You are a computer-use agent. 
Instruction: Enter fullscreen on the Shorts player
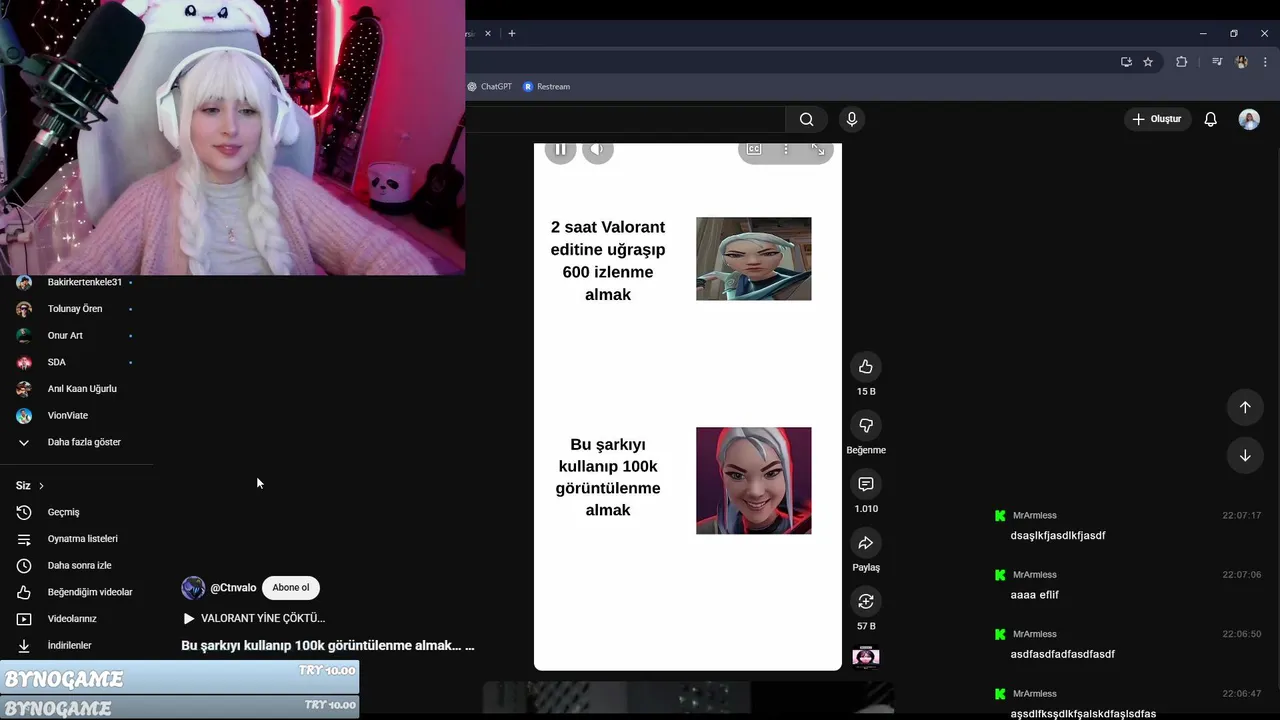818,149
